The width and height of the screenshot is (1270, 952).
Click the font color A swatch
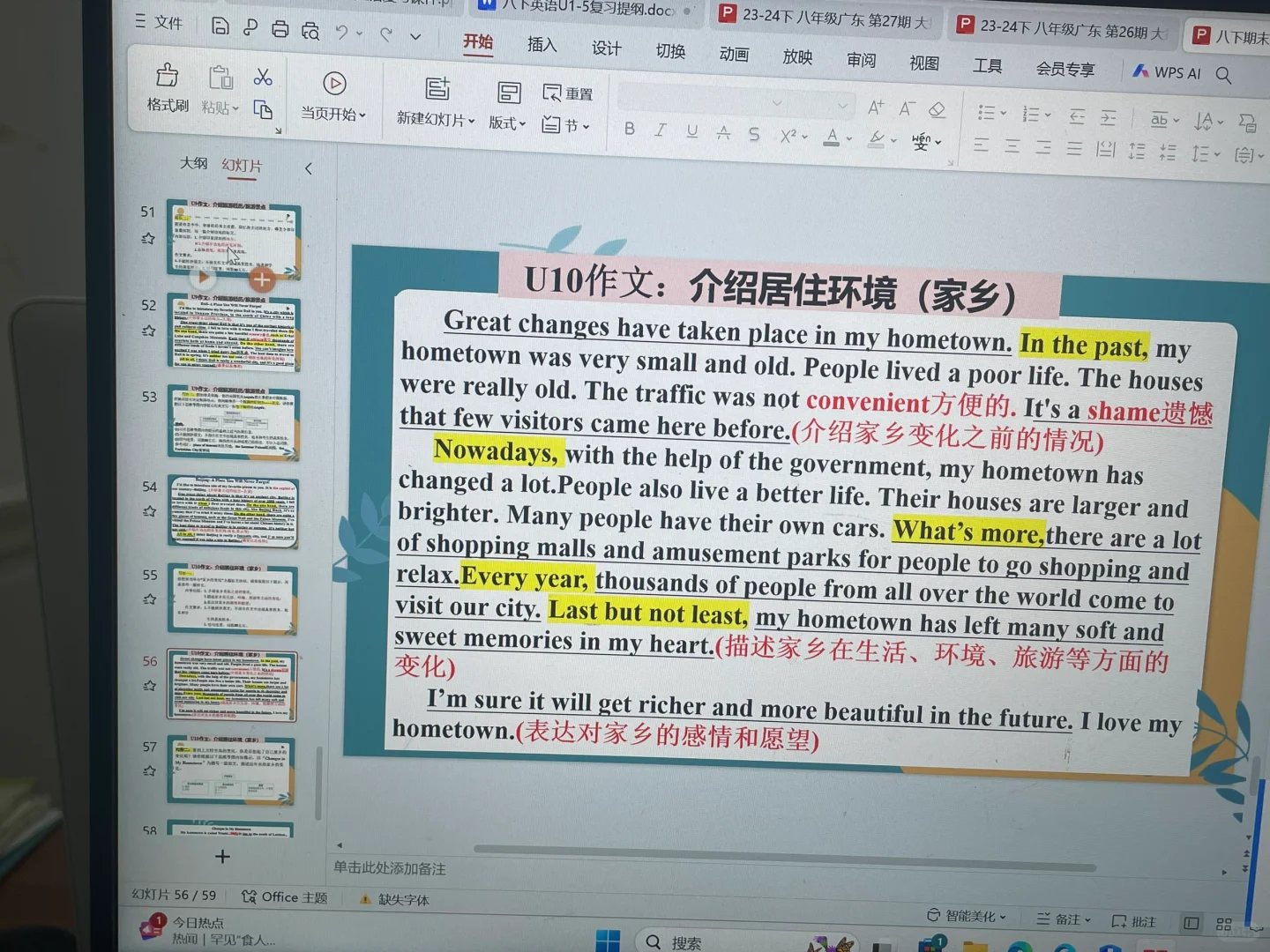click(x=832, y=138)
